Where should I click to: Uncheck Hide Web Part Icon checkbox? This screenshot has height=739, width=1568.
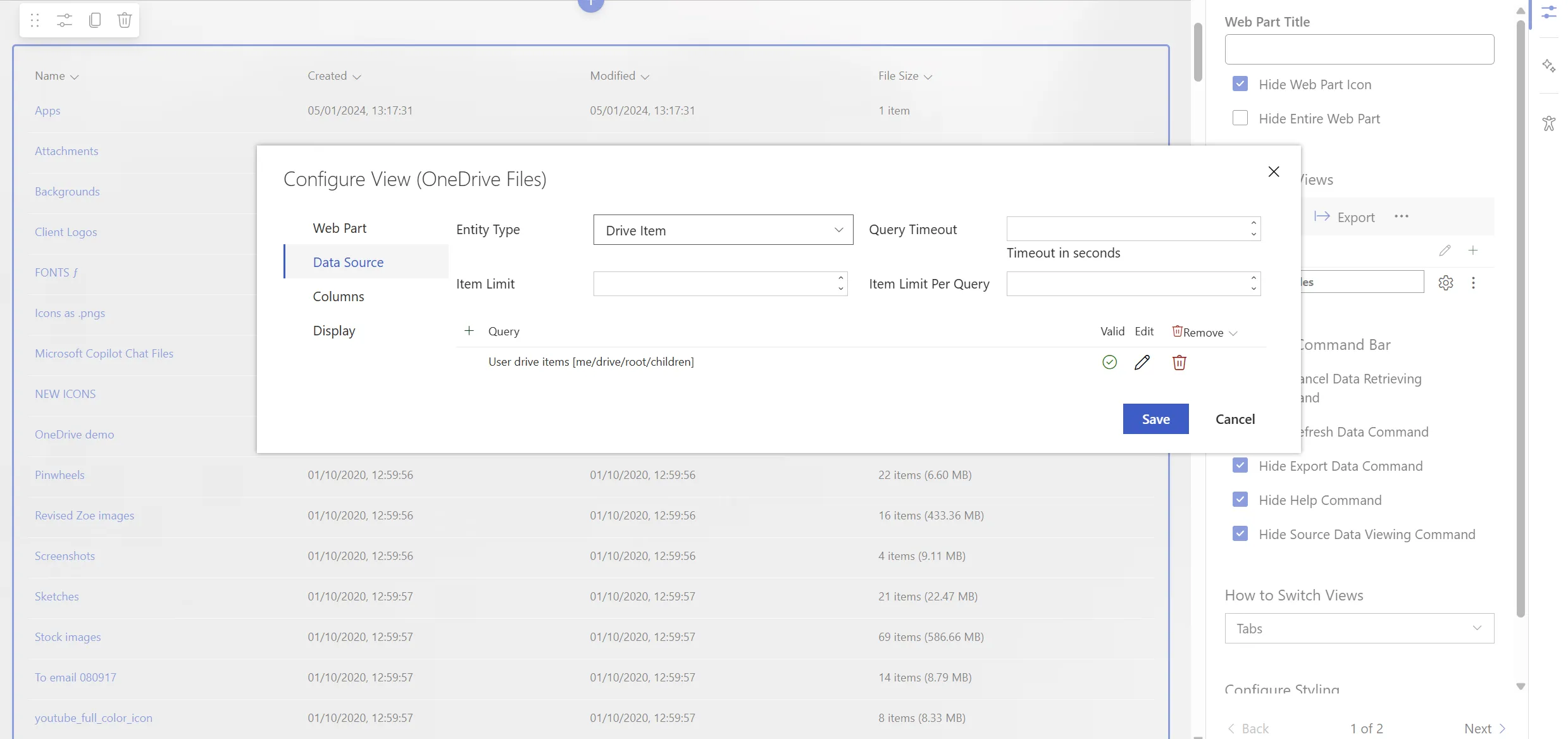click(x=1240, y=84)
